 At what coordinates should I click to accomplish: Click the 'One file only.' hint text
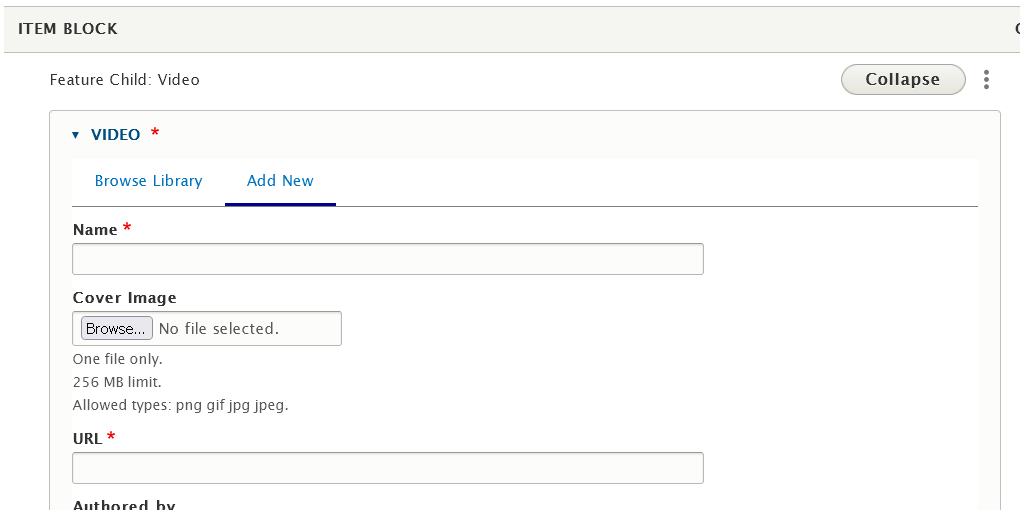click(x=117, y=359)
